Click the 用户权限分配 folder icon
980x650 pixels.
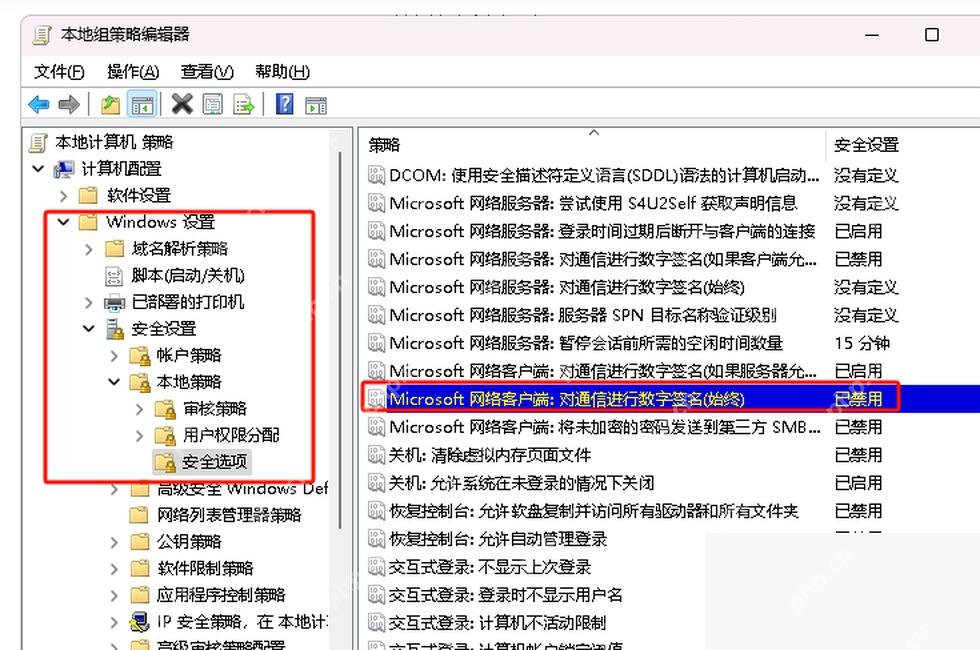click(x=165, y=435)
